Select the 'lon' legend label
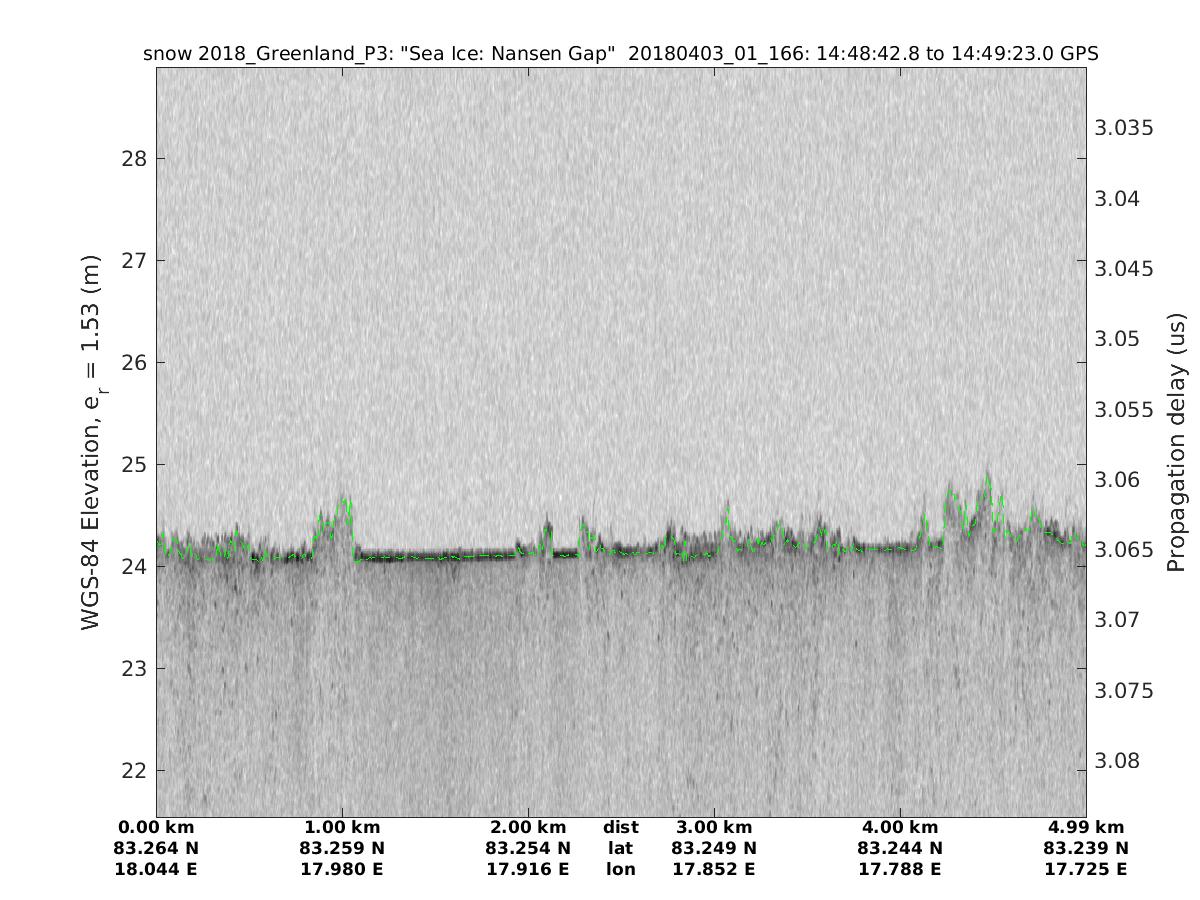1200x900 pixels. [621, 869]
